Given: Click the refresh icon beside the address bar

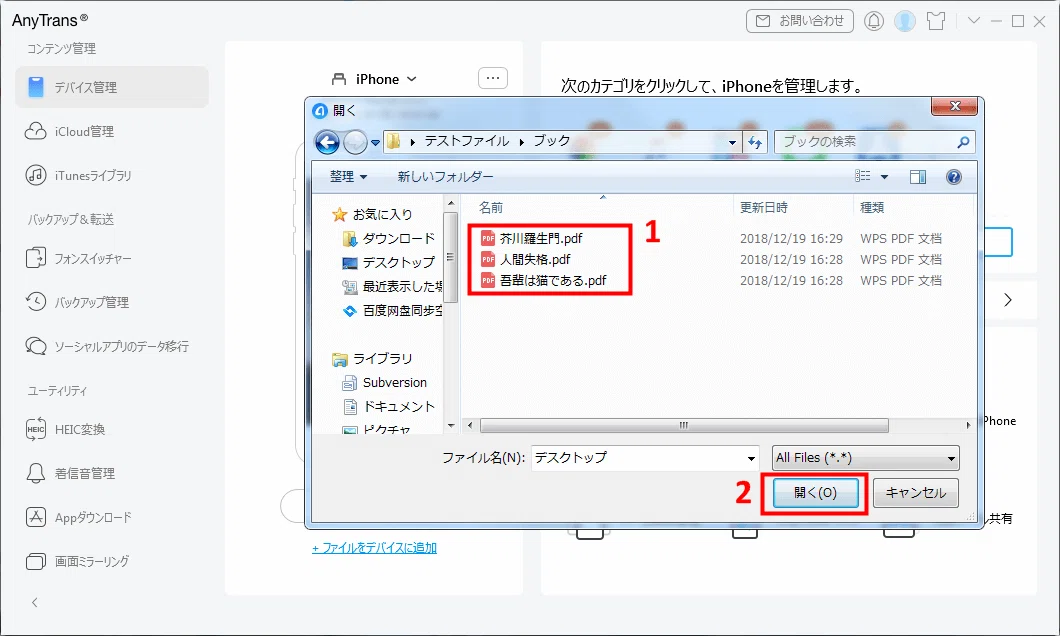Looking at the screenshot, I should 755,142.
